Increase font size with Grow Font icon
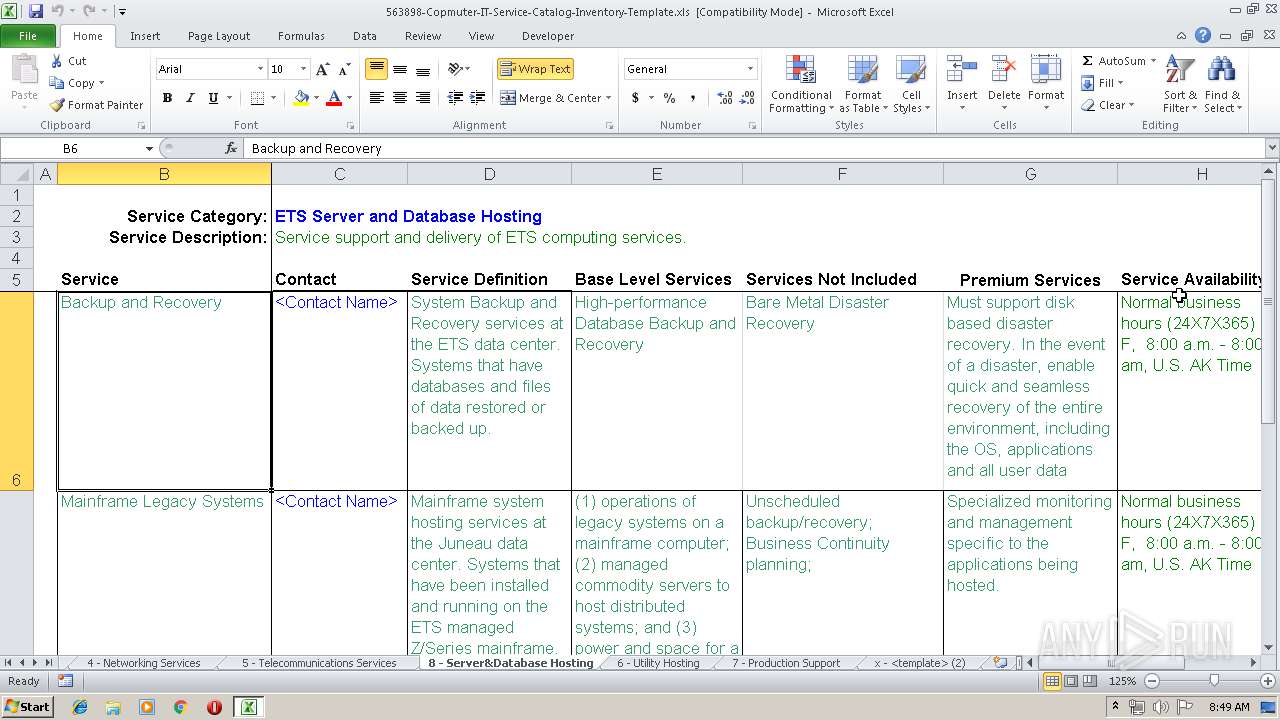Screen dimensions: 1280x720 tap(322, 69)
